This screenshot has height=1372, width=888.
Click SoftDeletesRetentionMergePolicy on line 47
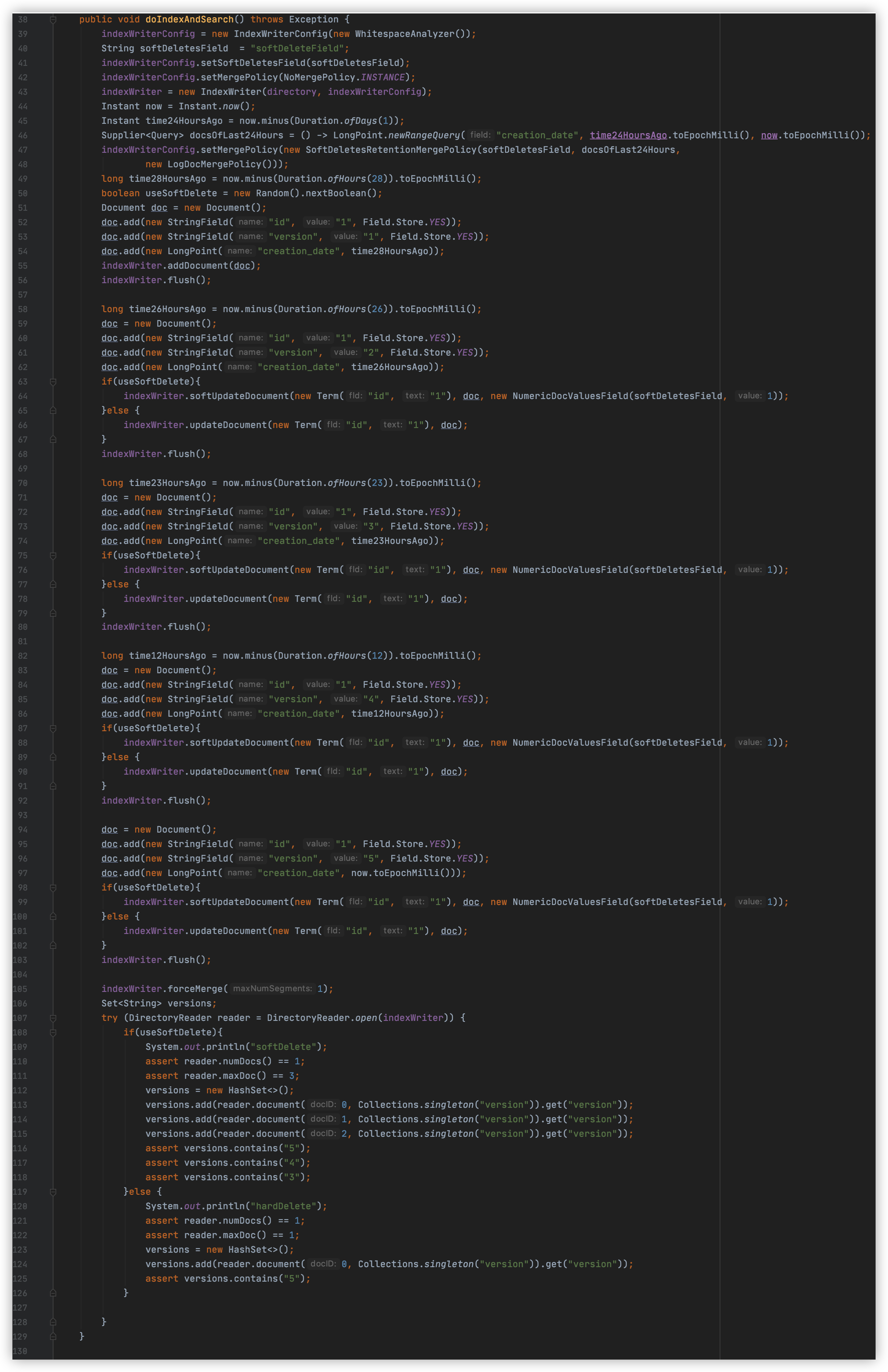coord(391,150)
